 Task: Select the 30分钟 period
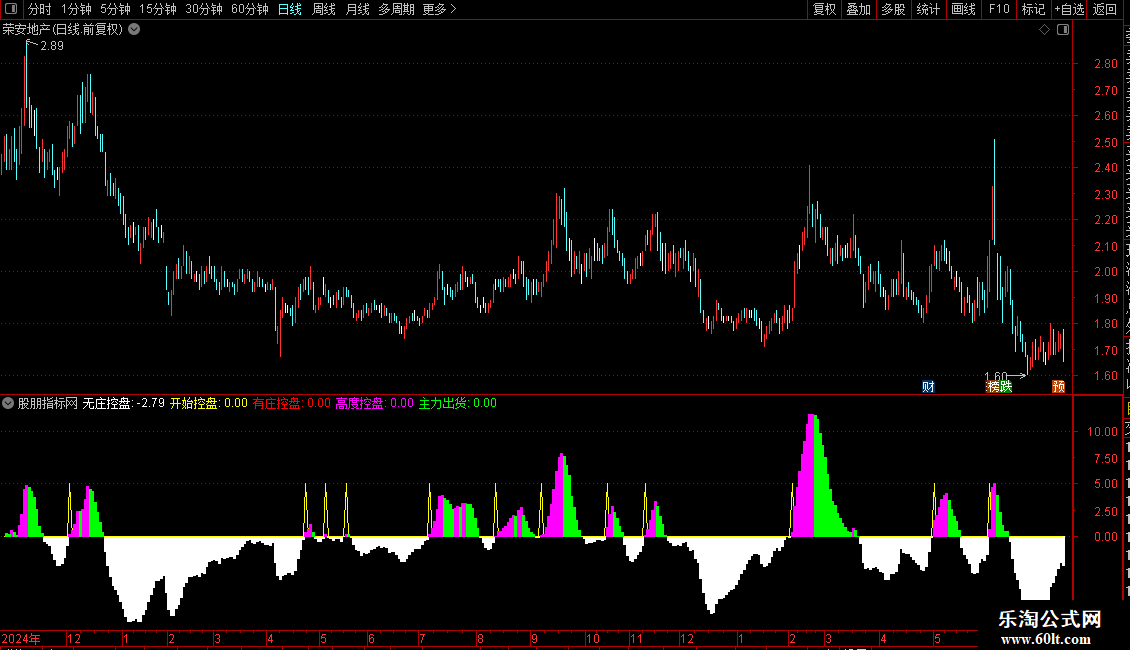pyautogui.click(x=203, y=9)
